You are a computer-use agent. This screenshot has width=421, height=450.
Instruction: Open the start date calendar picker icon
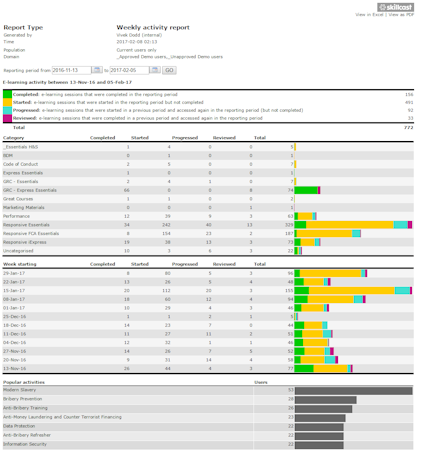coord(97,70)
